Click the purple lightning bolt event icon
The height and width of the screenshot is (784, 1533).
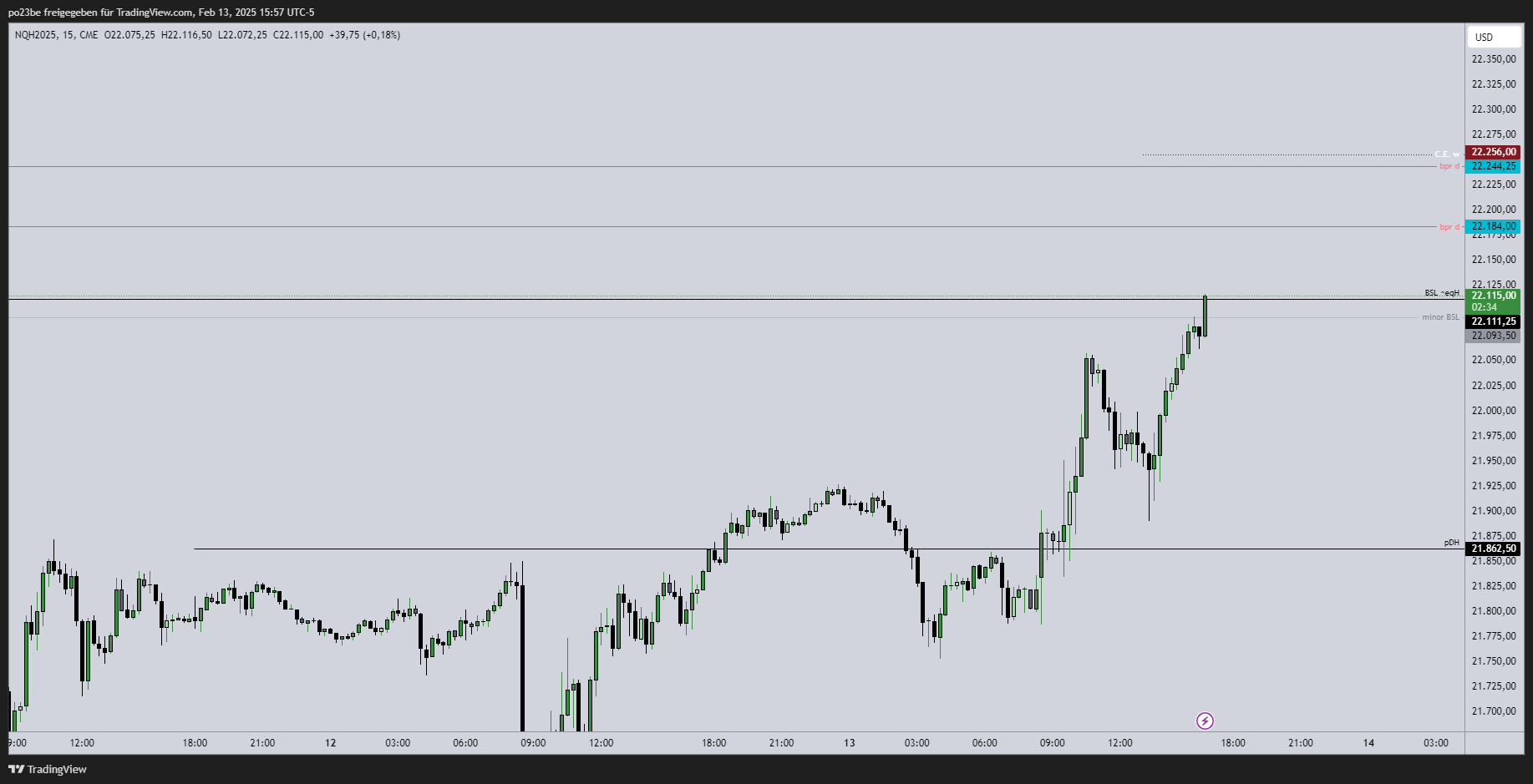tap(1205, 721)
